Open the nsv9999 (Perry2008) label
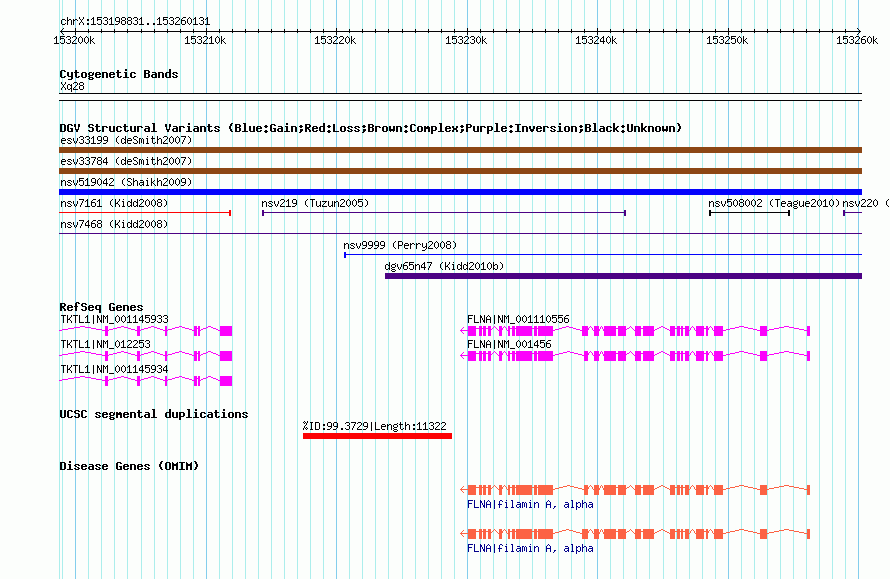Image resolution: width=890 pixels, height=579 pixels. 400,245
